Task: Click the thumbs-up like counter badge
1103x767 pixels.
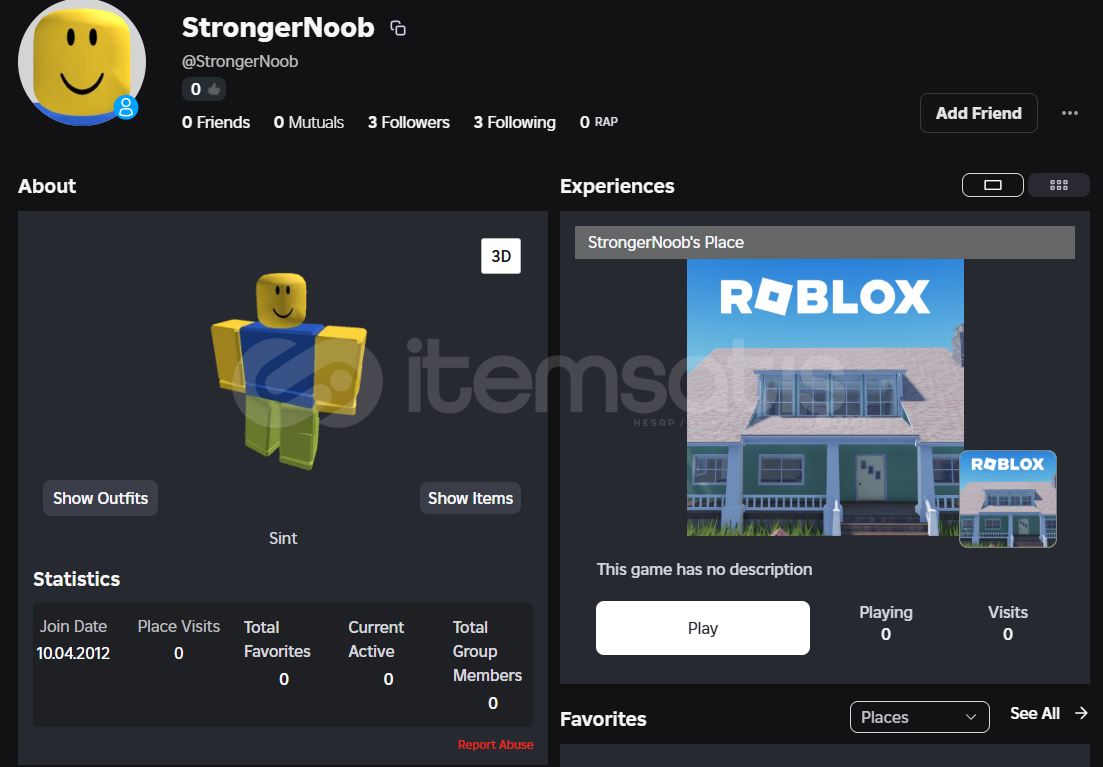Action: click(x=204, y=89)
